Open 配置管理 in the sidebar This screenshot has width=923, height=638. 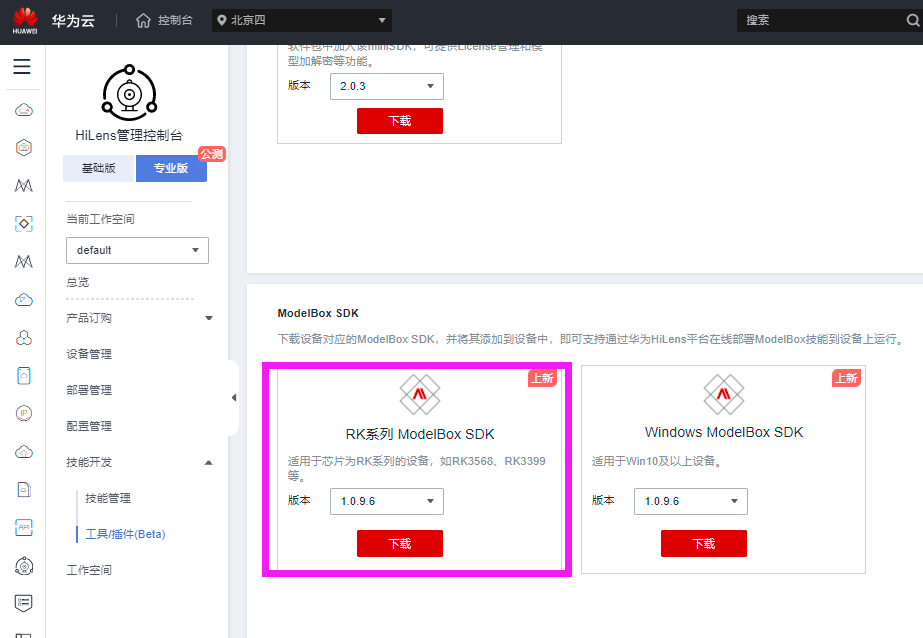tap(89, 426)
